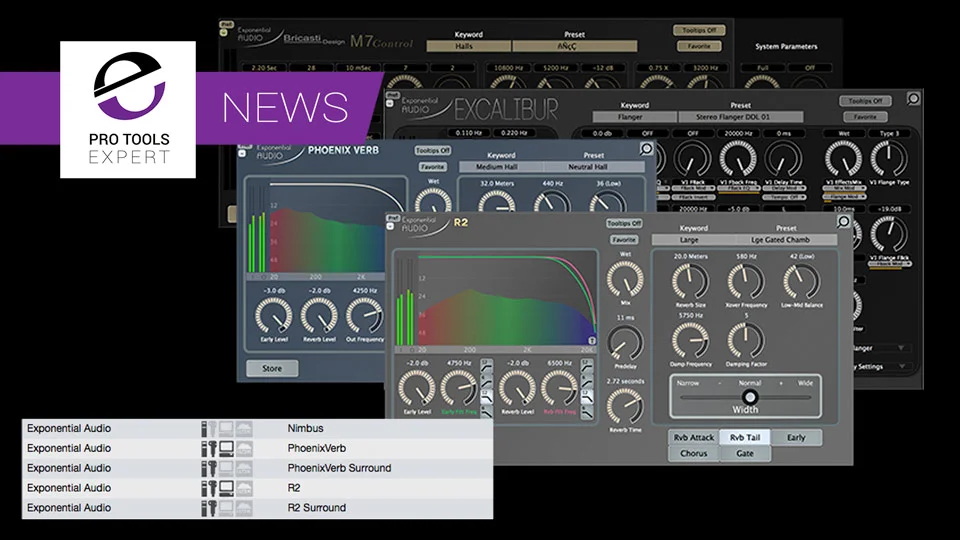Viewport: 960px width, 540px height.
Task: Click the R2 Reverb Time knob
Action: (x=625, y=406)
